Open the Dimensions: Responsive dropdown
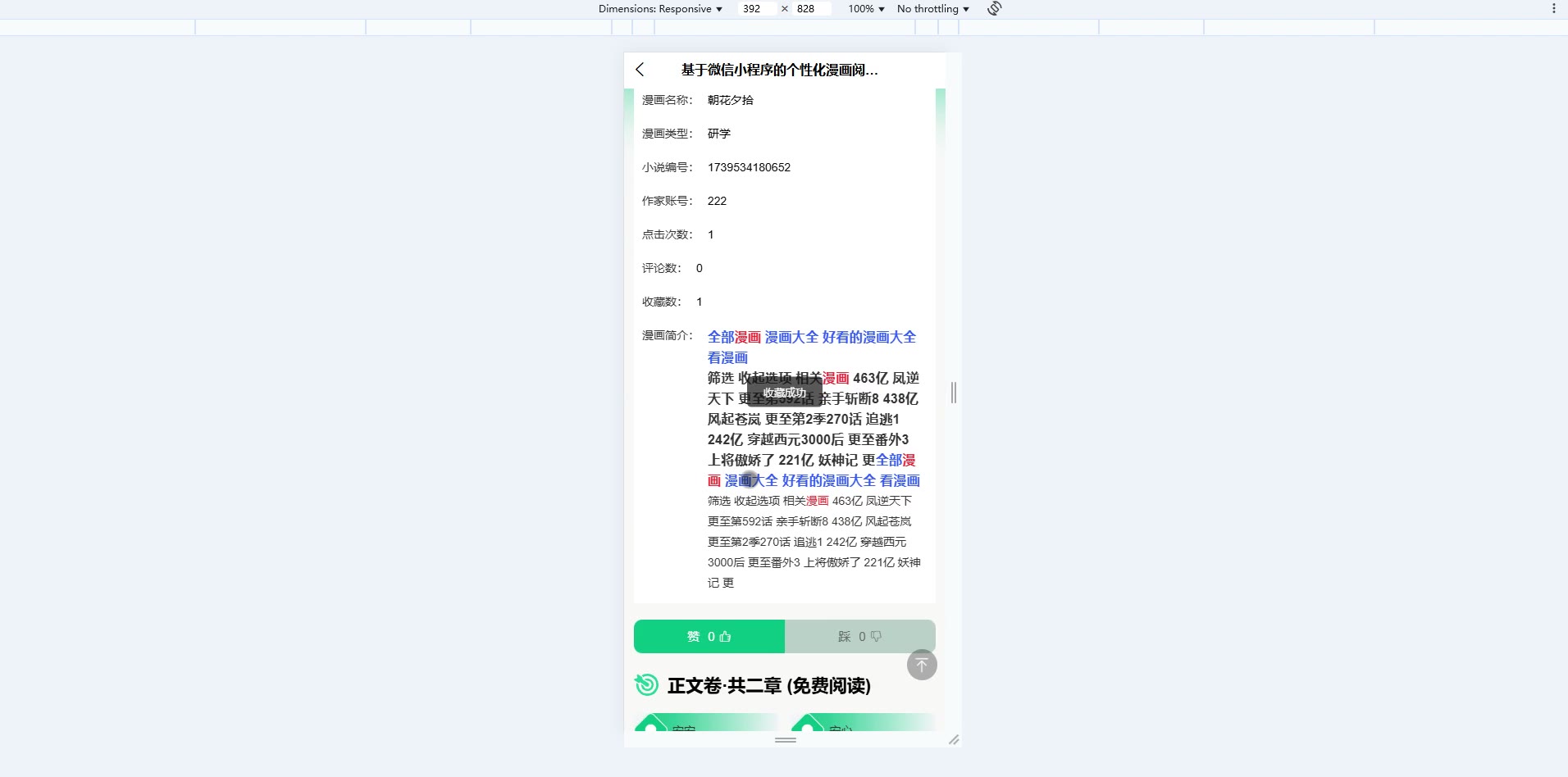 [x=660, y=9]
